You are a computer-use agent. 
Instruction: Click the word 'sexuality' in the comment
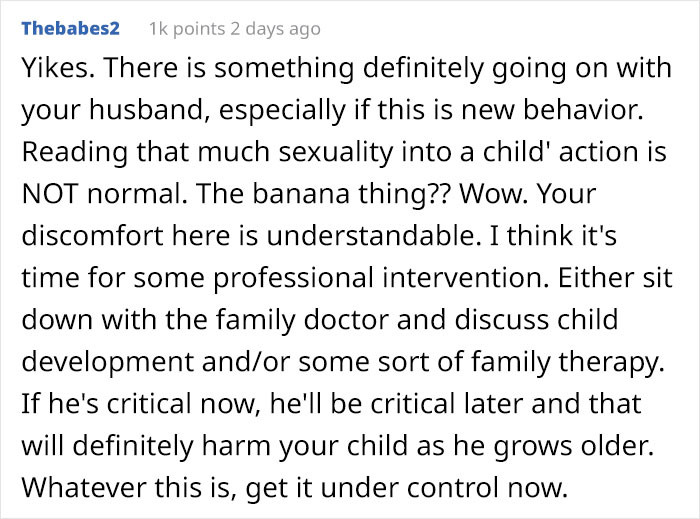click(x=336, y=153)
